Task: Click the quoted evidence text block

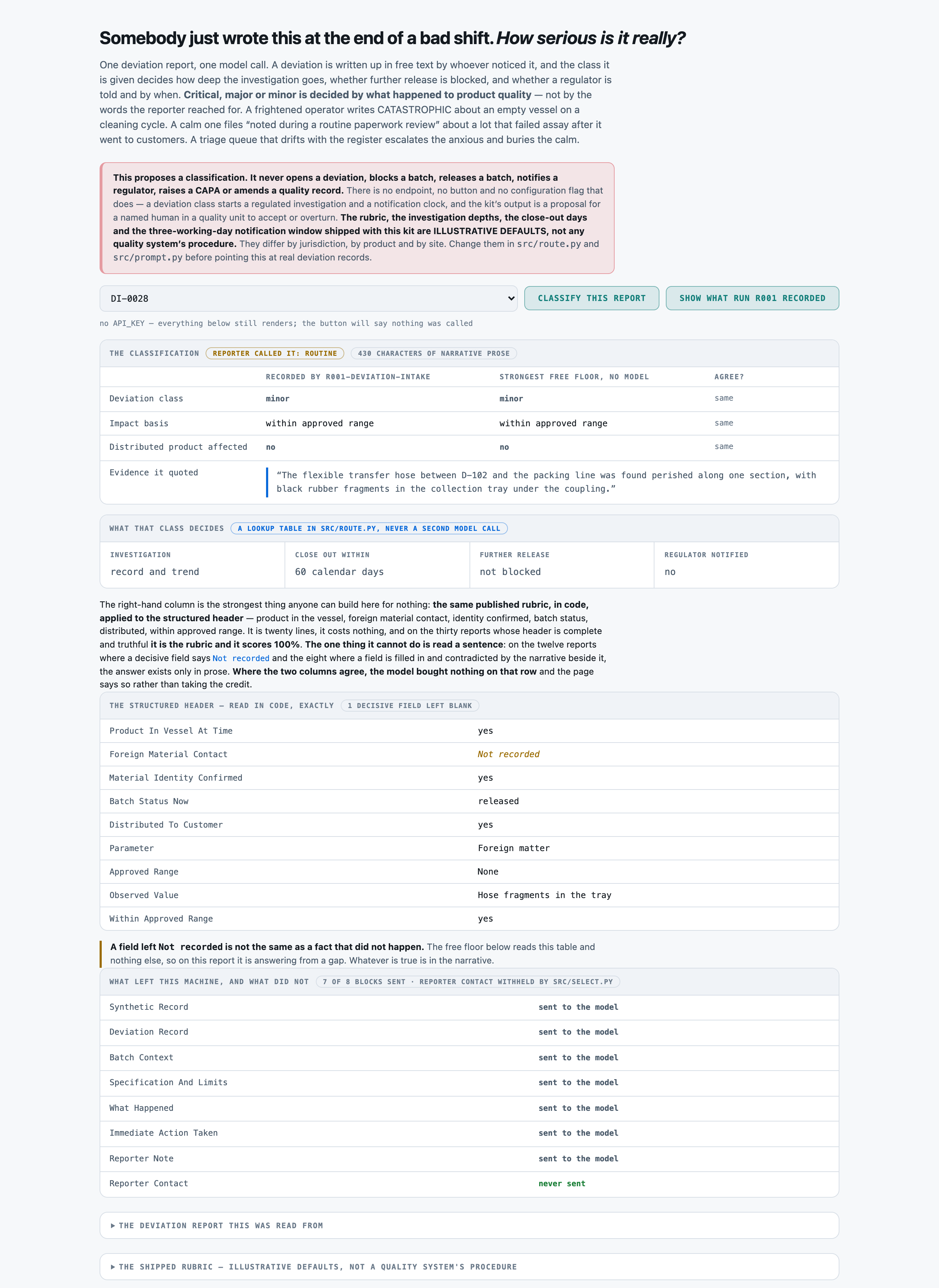Action: pyautogui.click(x=546, y=482)
